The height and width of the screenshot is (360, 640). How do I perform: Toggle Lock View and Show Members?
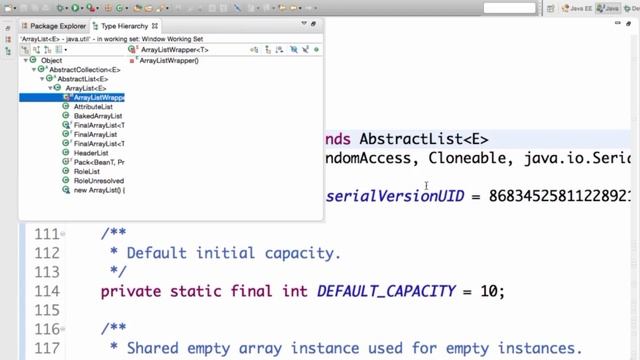tap(254, 50)
